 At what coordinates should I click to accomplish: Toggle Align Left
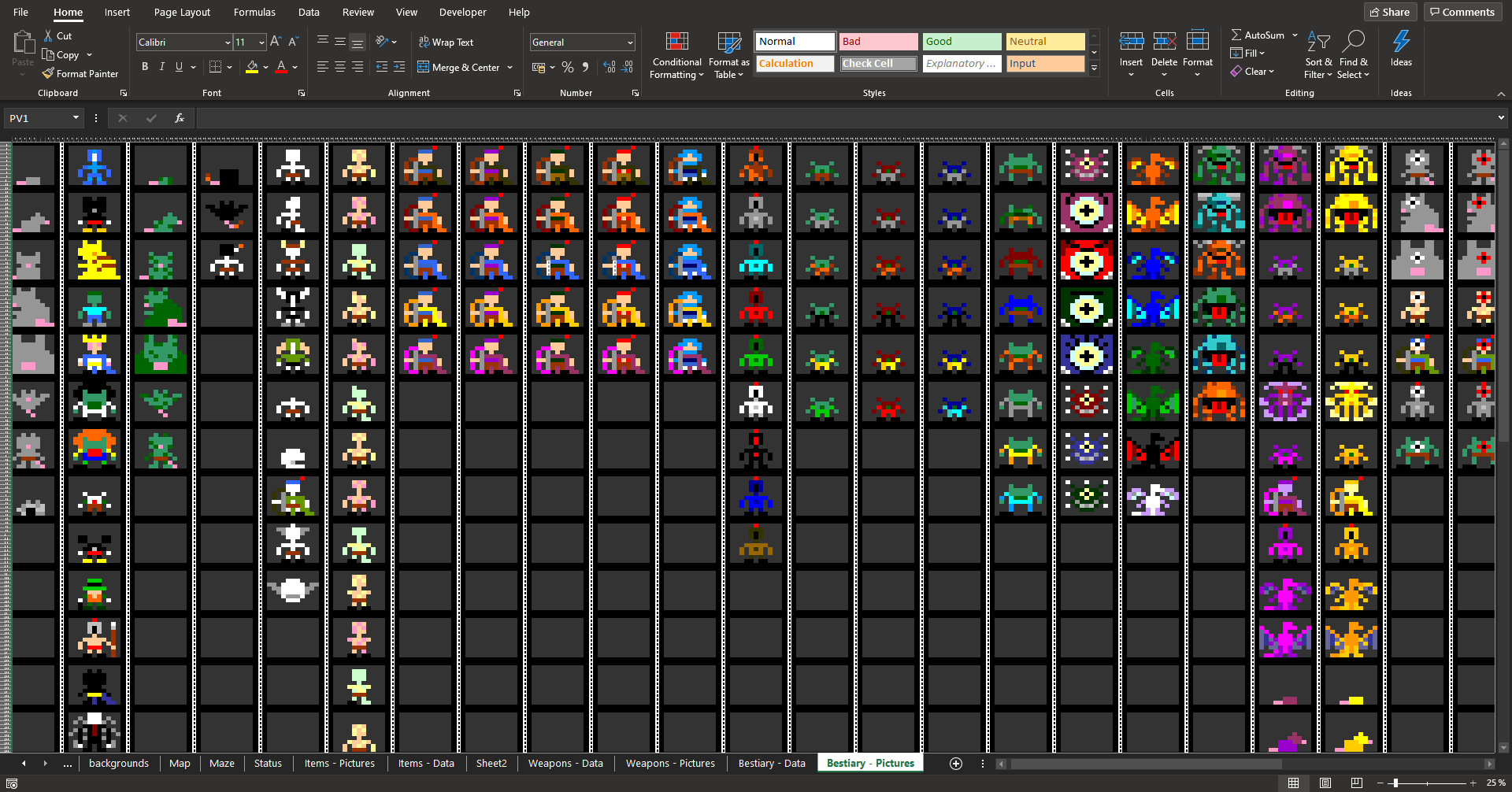pyautogui.click(x=323, y=67)
